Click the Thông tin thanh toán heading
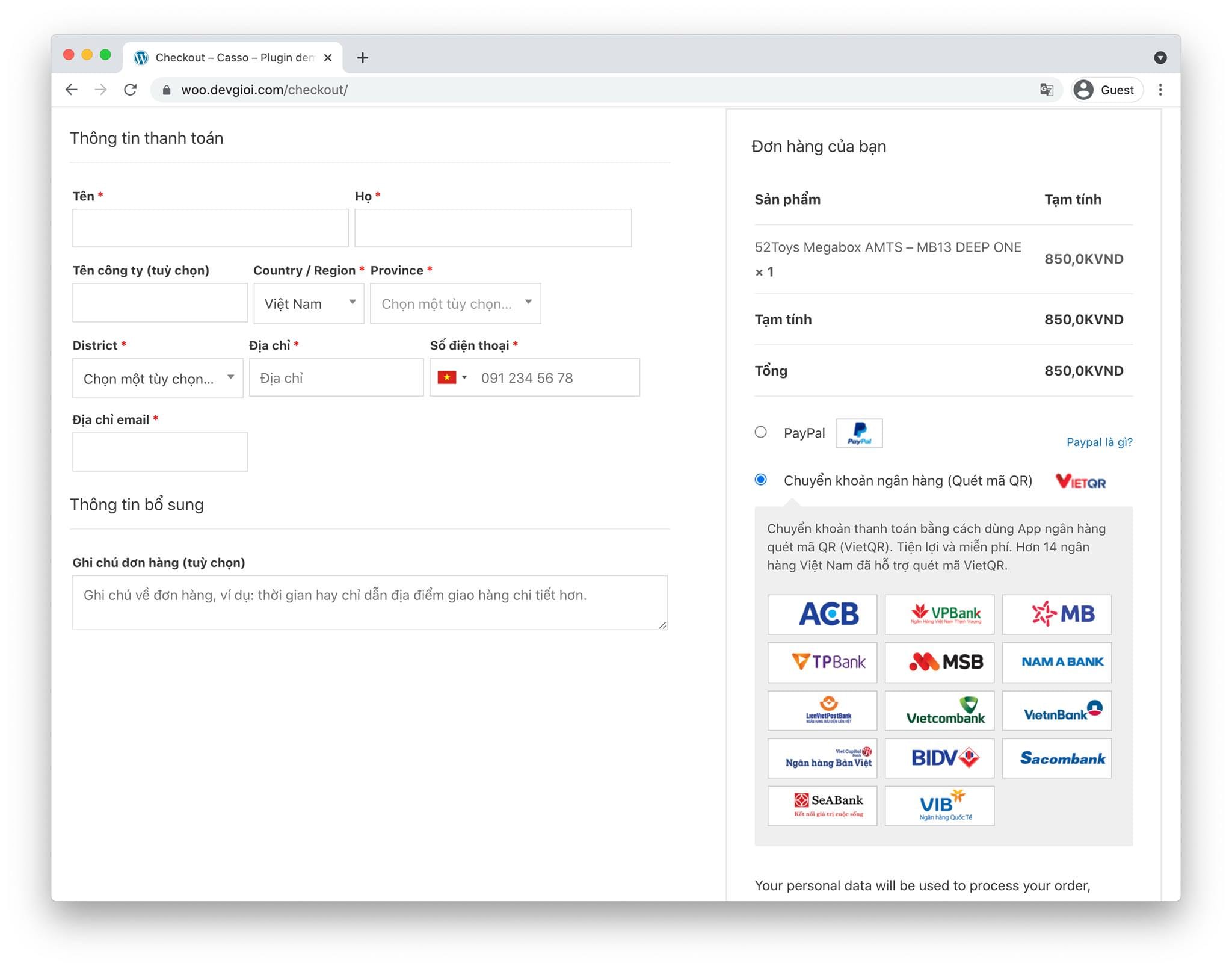The image size is (1232, 969). tap(146, 138)
